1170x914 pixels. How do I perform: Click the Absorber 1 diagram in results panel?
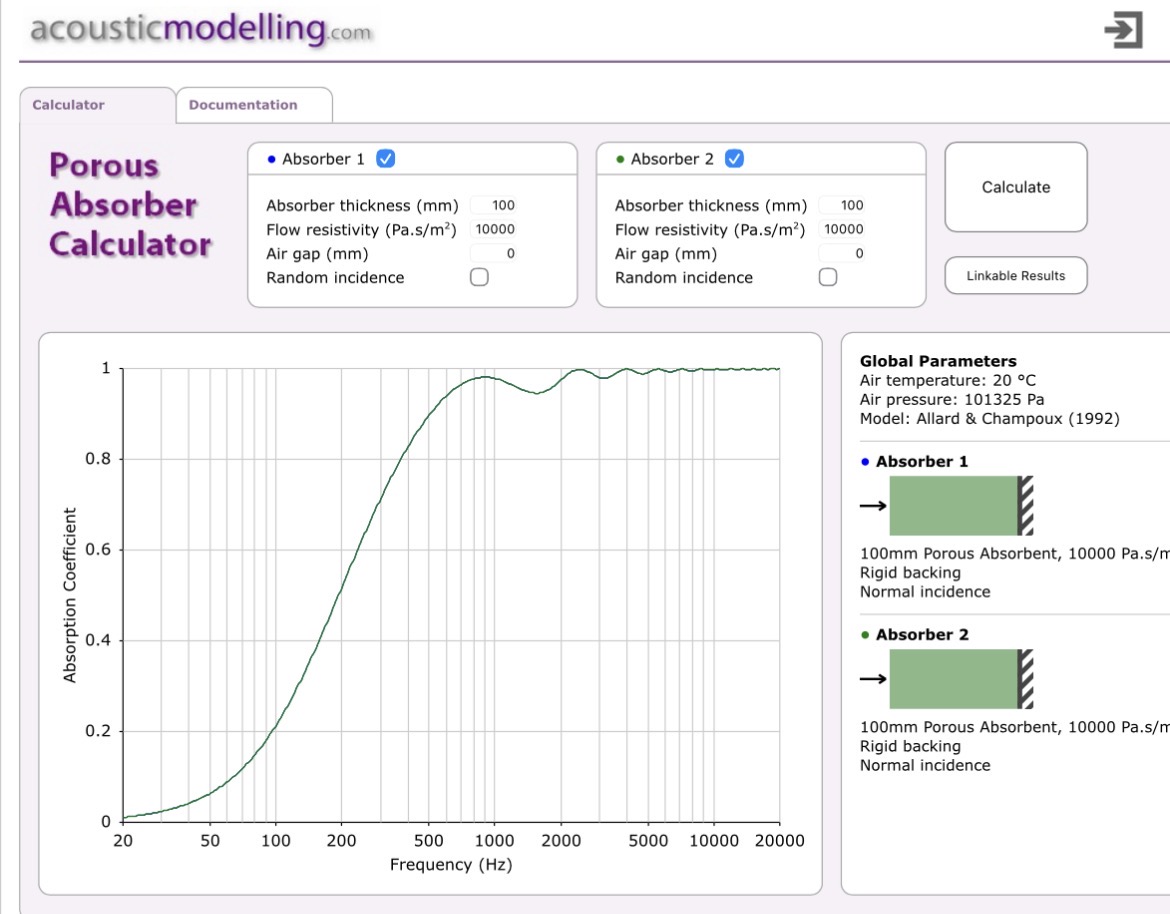point(959,506)
